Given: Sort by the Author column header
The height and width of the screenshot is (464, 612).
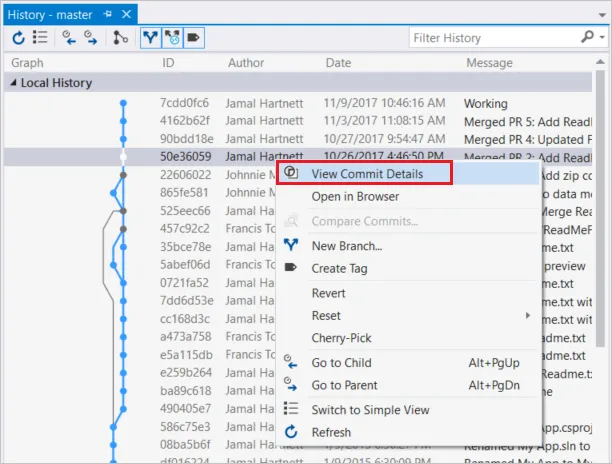Looking at the screenshot, I should [246, 63].
